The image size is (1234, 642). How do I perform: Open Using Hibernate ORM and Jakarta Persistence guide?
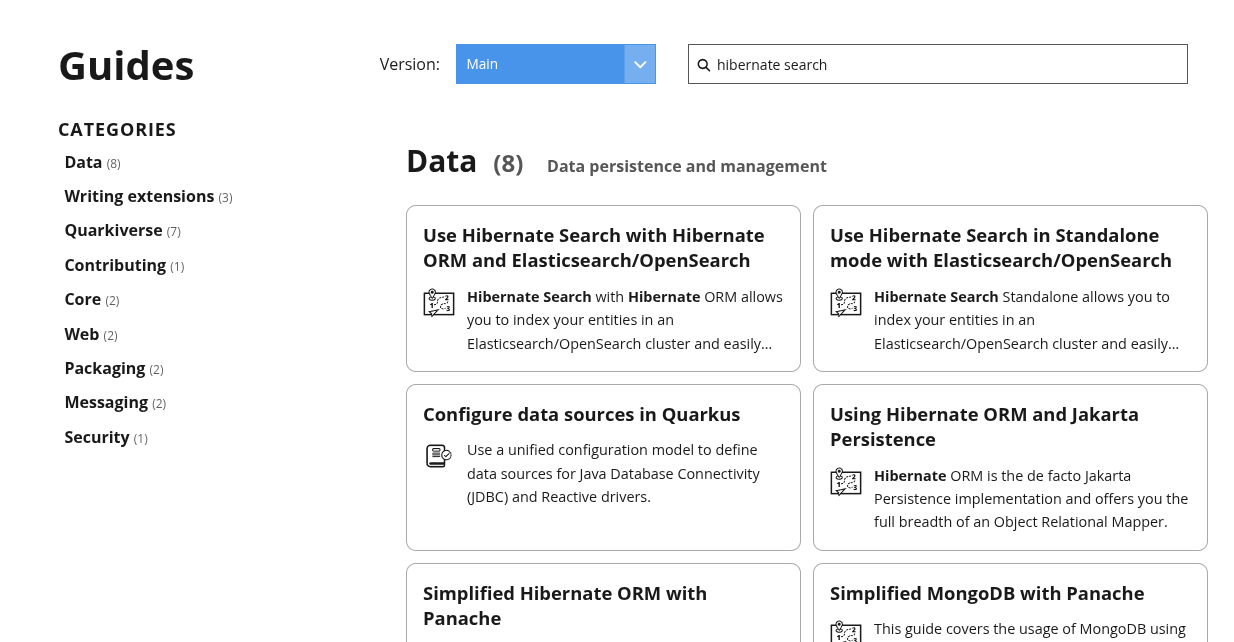tap(984, 427)
